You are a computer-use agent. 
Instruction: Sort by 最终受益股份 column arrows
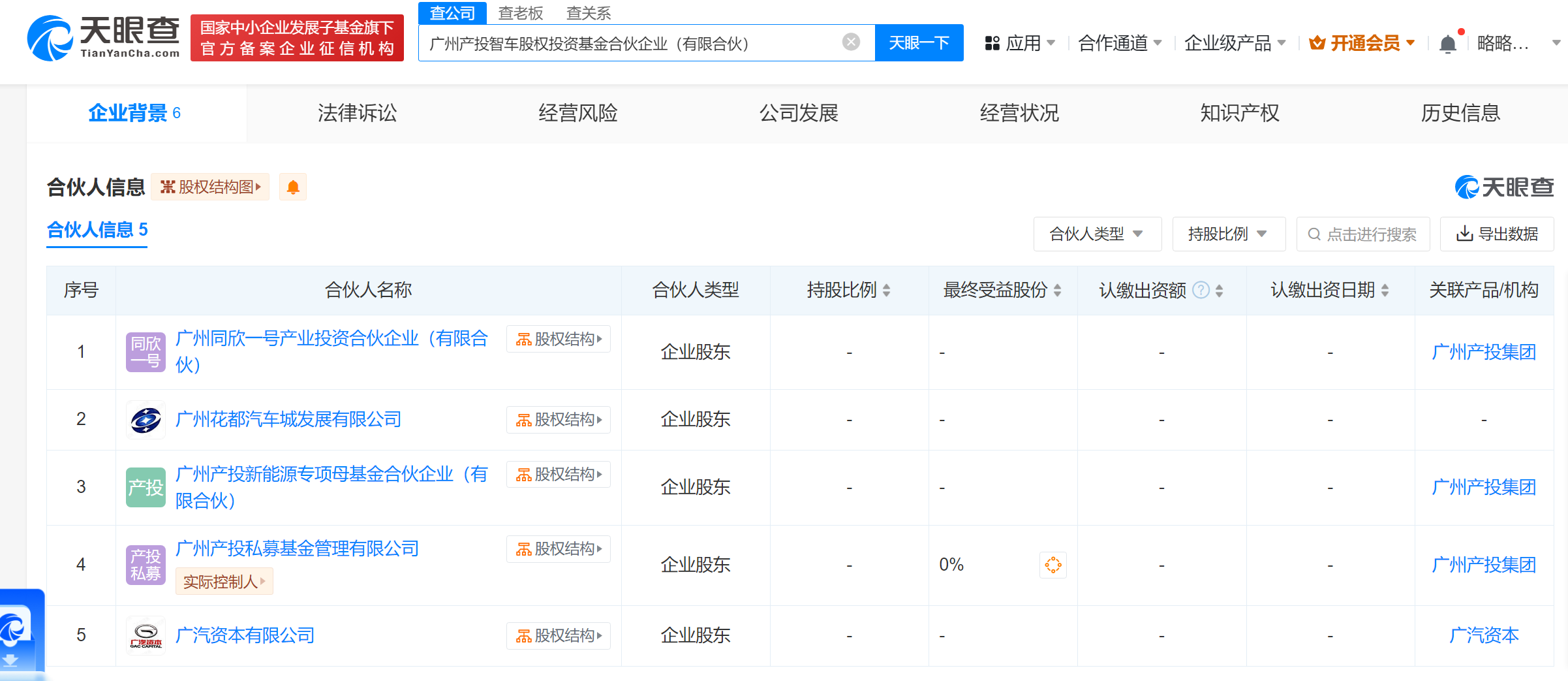(1058, 291)
